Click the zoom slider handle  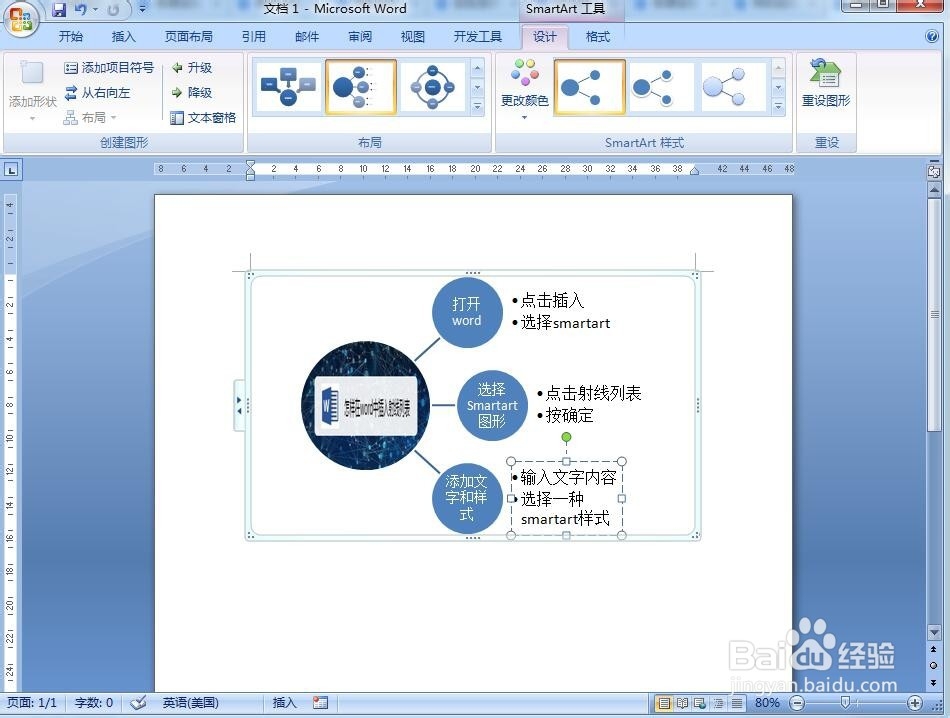click(845, 702)
